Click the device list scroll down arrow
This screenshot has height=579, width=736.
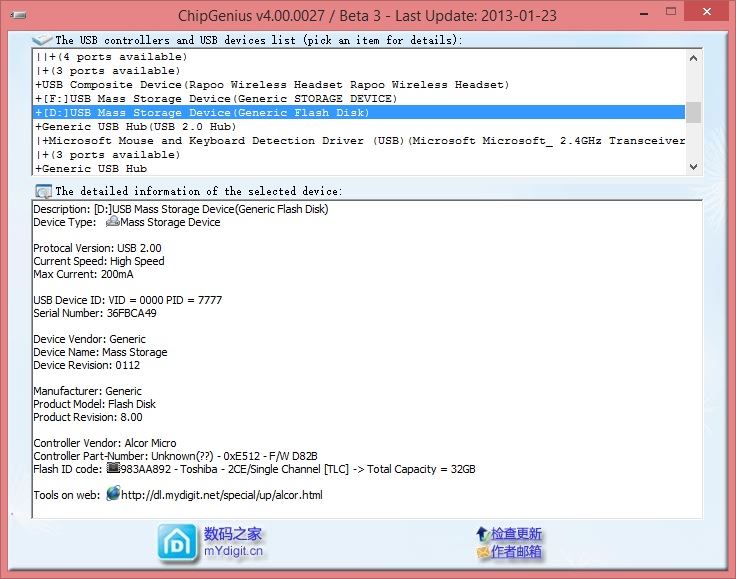[x=693, y=167]
